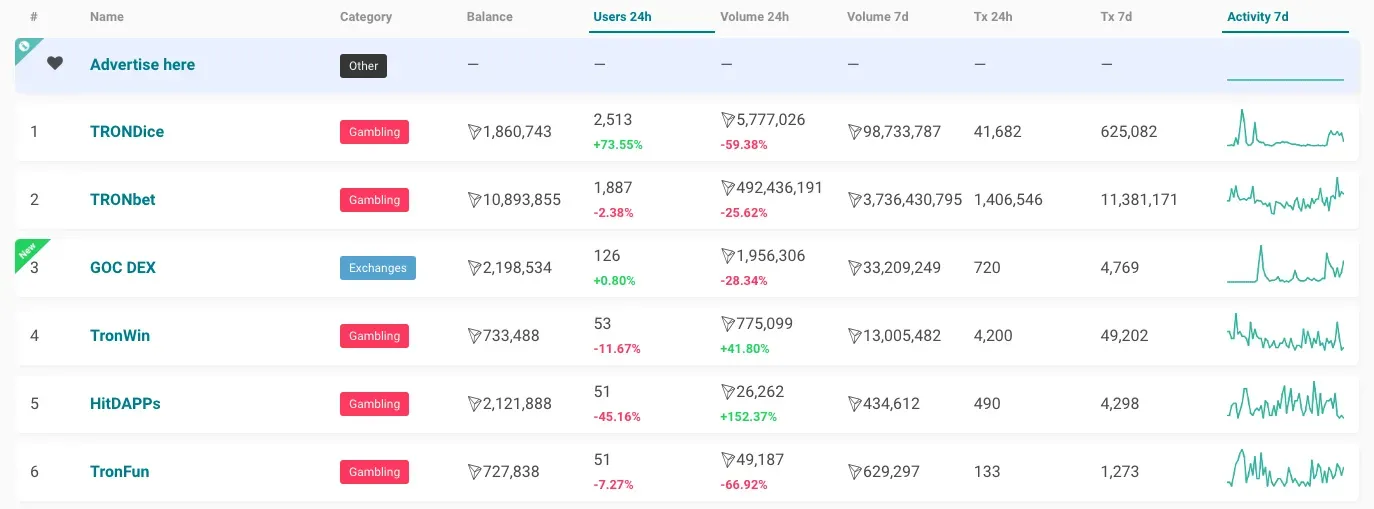Screen dimensions: 1374x509
Task: Click the TronFun activity 7d sparkline chart
Action: coord(1286,469)
